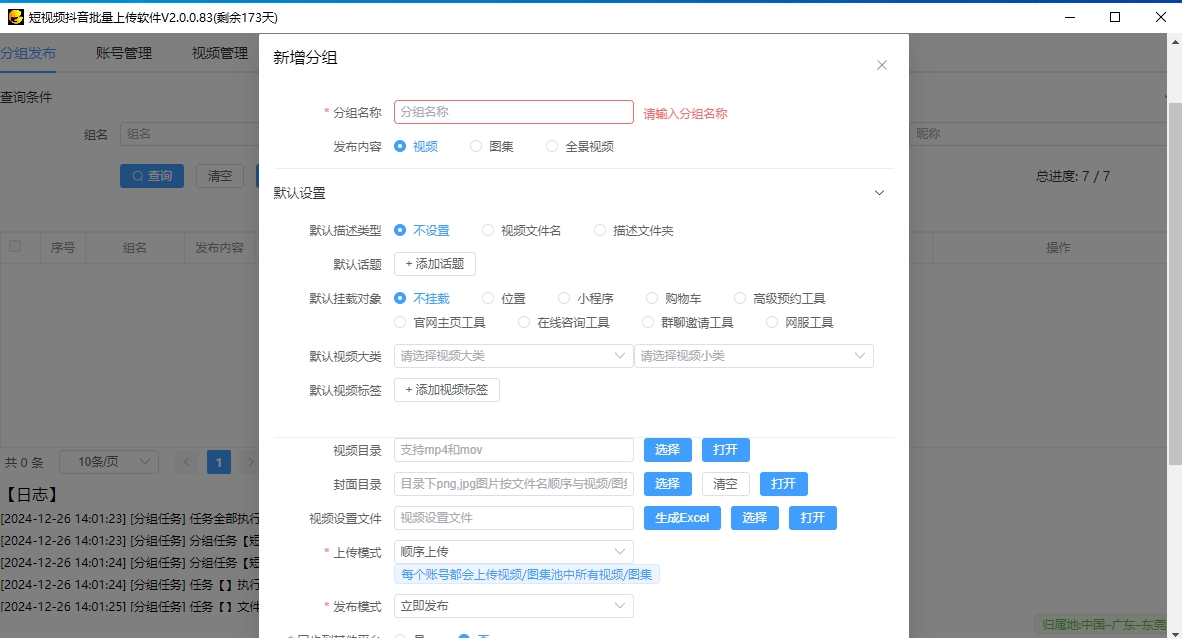Viewport: 1182px width, 638px height.
Task: Open the 请选择视频小类 dropdown
Action: 753,356
